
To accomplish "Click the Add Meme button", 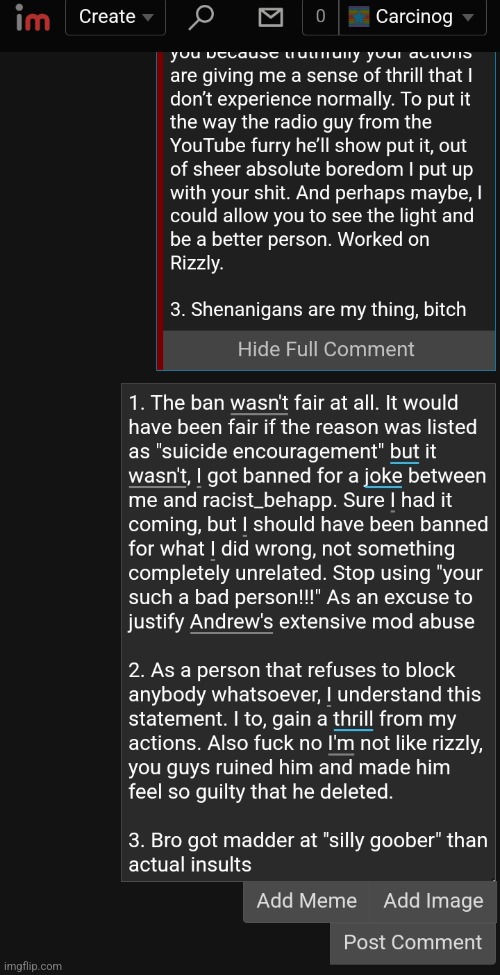I will pyautogui.click(x=307, y=900).
